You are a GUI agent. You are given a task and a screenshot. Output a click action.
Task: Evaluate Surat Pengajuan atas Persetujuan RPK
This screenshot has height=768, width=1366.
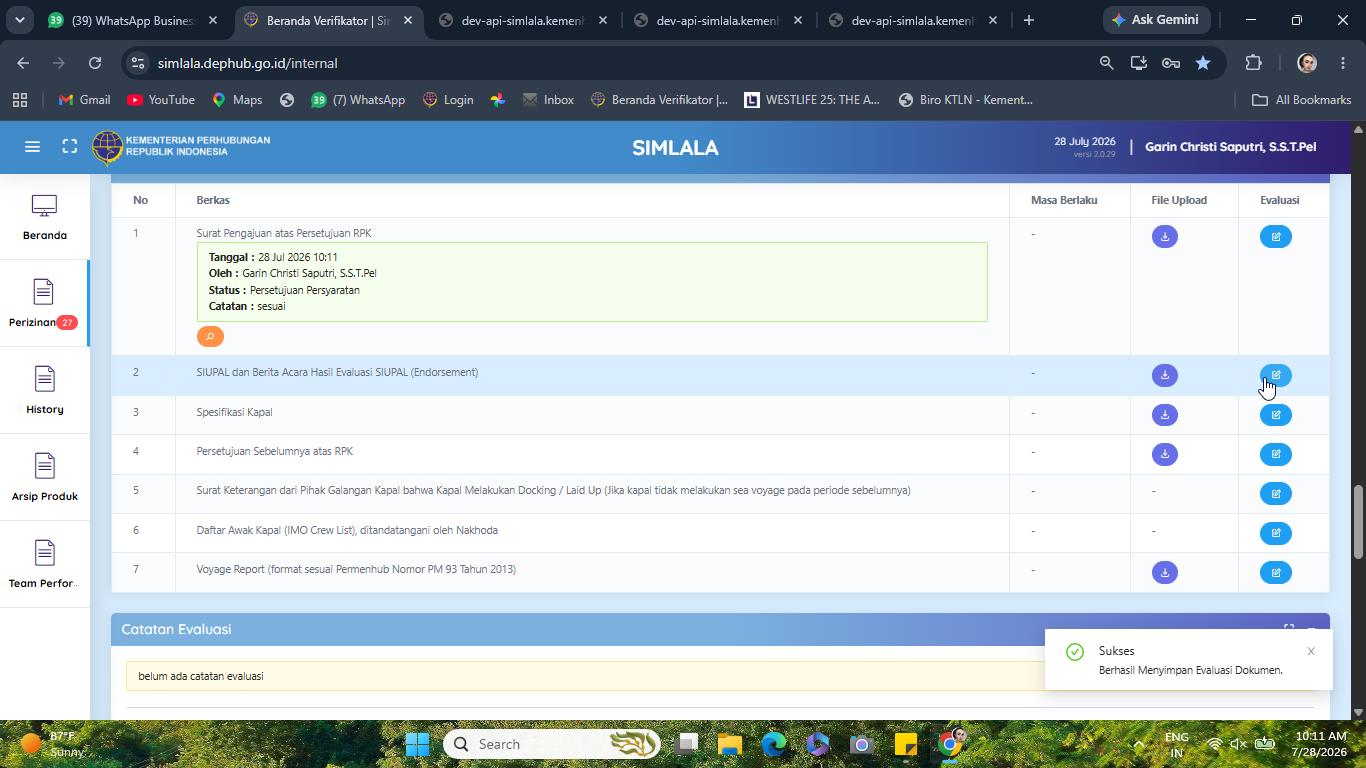point(1275,237)
